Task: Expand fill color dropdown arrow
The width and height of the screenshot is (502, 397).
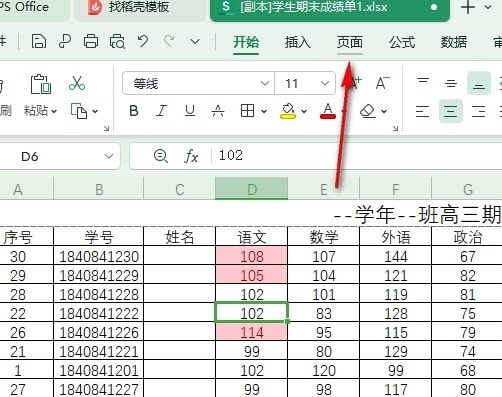Action: point(304,111)
